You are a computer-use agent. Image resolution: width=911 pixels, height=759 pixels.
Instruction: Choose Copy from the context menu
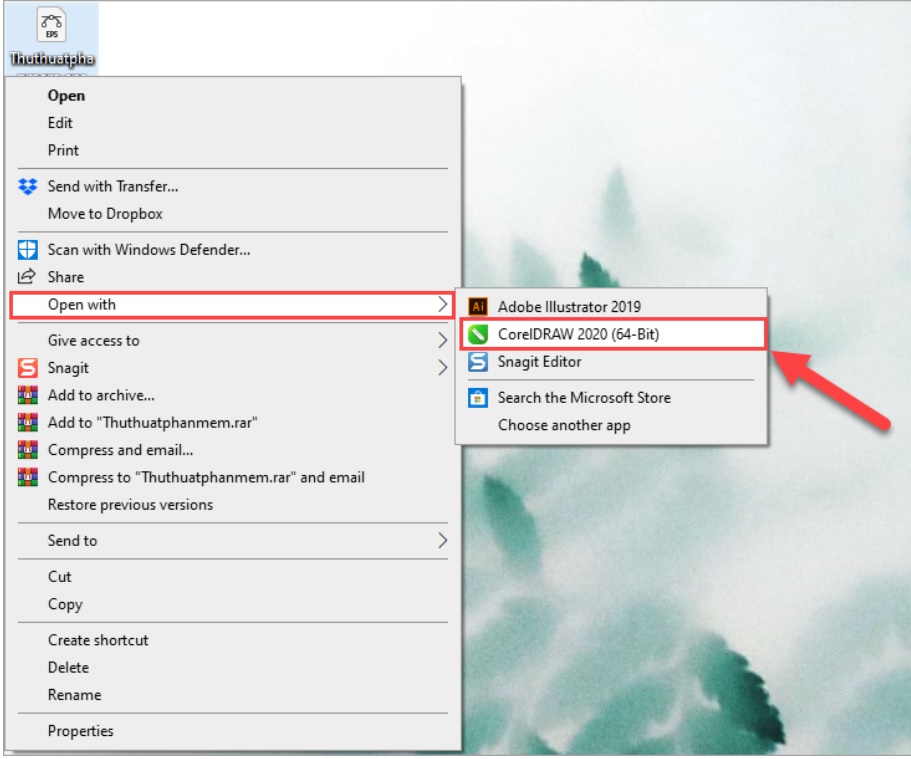[x=233, y=604]
